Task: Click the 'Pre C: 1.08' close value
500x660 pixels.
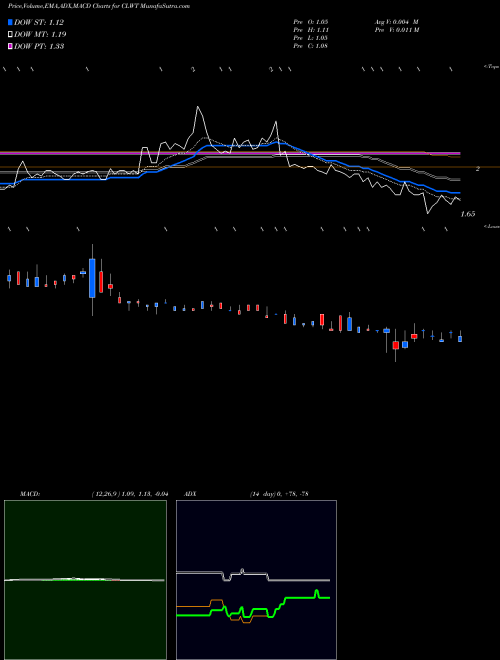Action: 311,46
